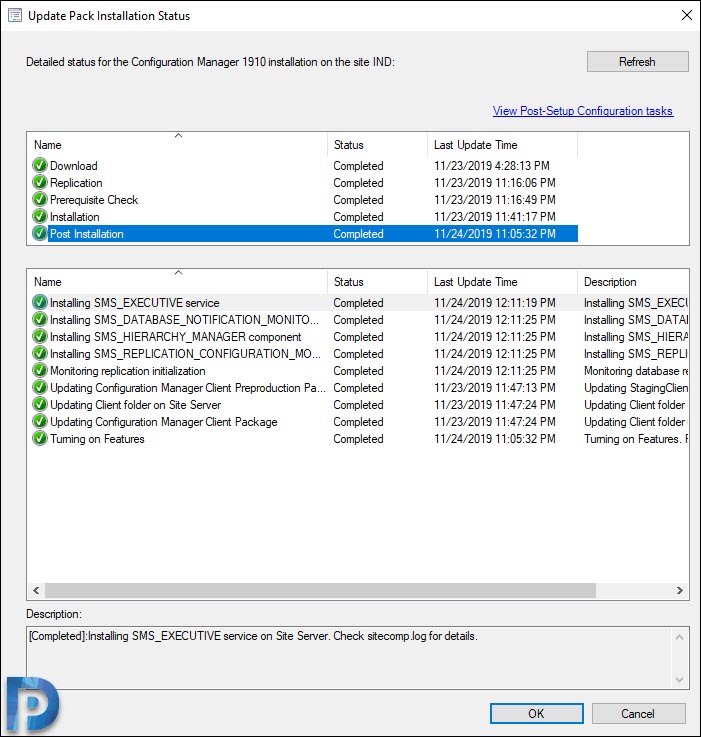
Task: Click the Monitoring database description cell
Action: 636,370
